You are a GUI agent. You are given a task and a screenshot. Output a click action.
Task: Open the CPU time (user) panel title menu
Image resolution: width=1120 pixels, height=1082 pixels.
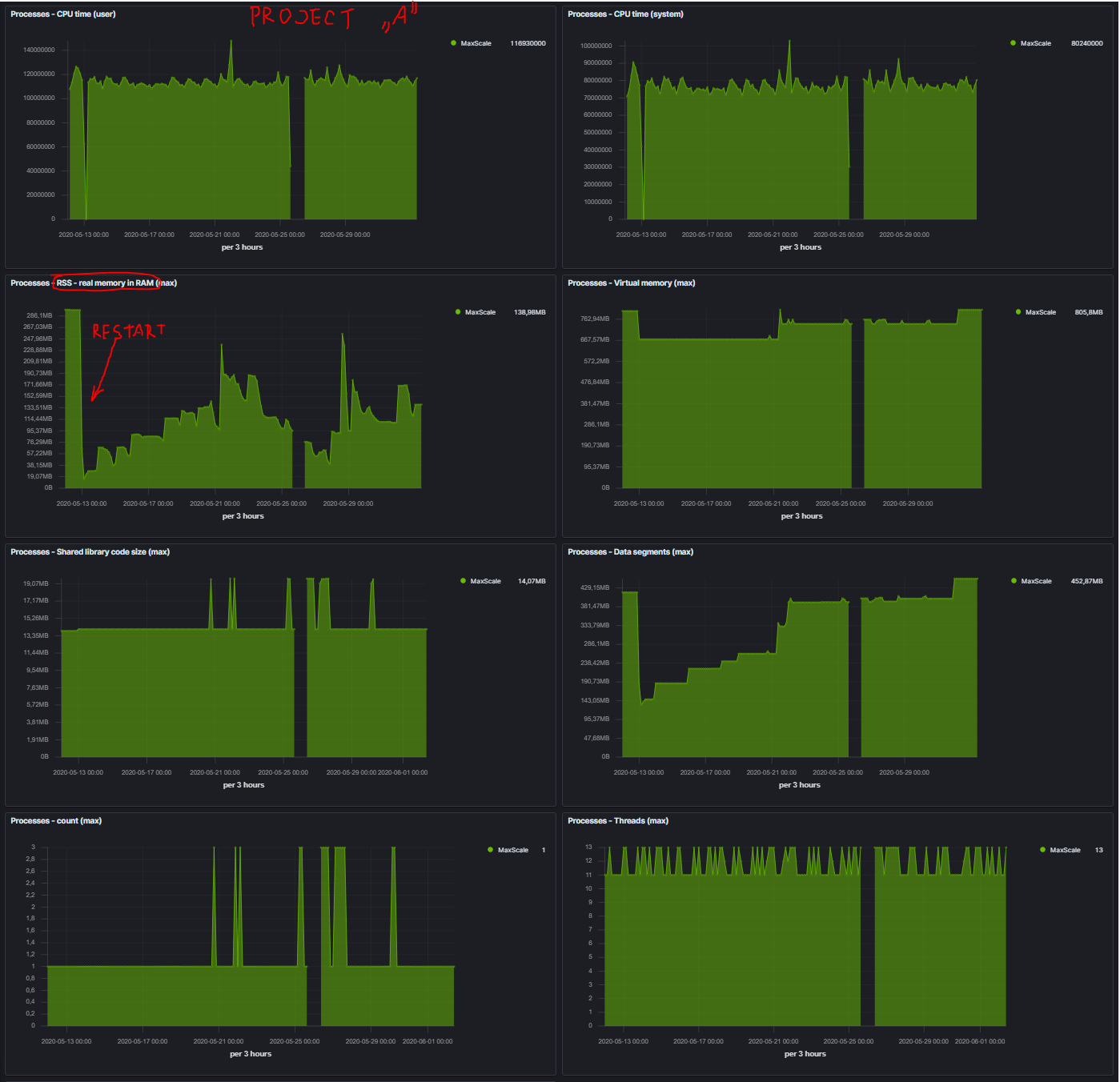pos(62,14)
